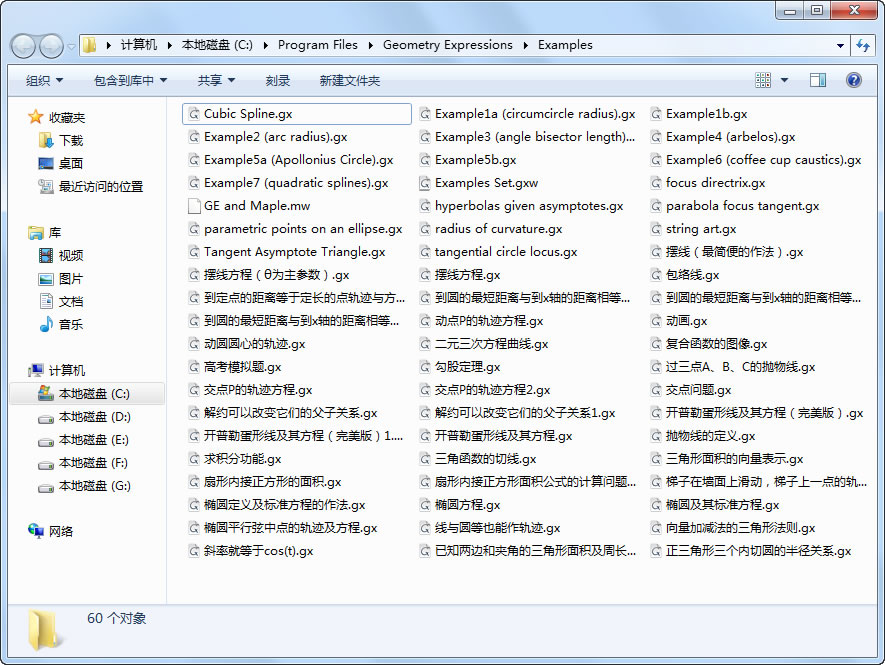885x665 pixels.
Task: Select the 计算机 breadcrumb segment
Action: pos(139,45)
